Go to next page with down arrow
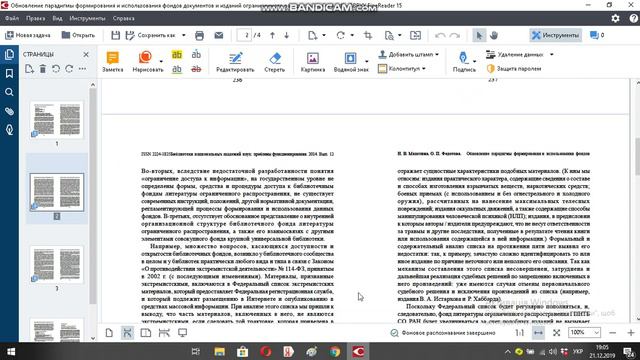The height and width of the screenshot is (360, 640). click(287, 36)
